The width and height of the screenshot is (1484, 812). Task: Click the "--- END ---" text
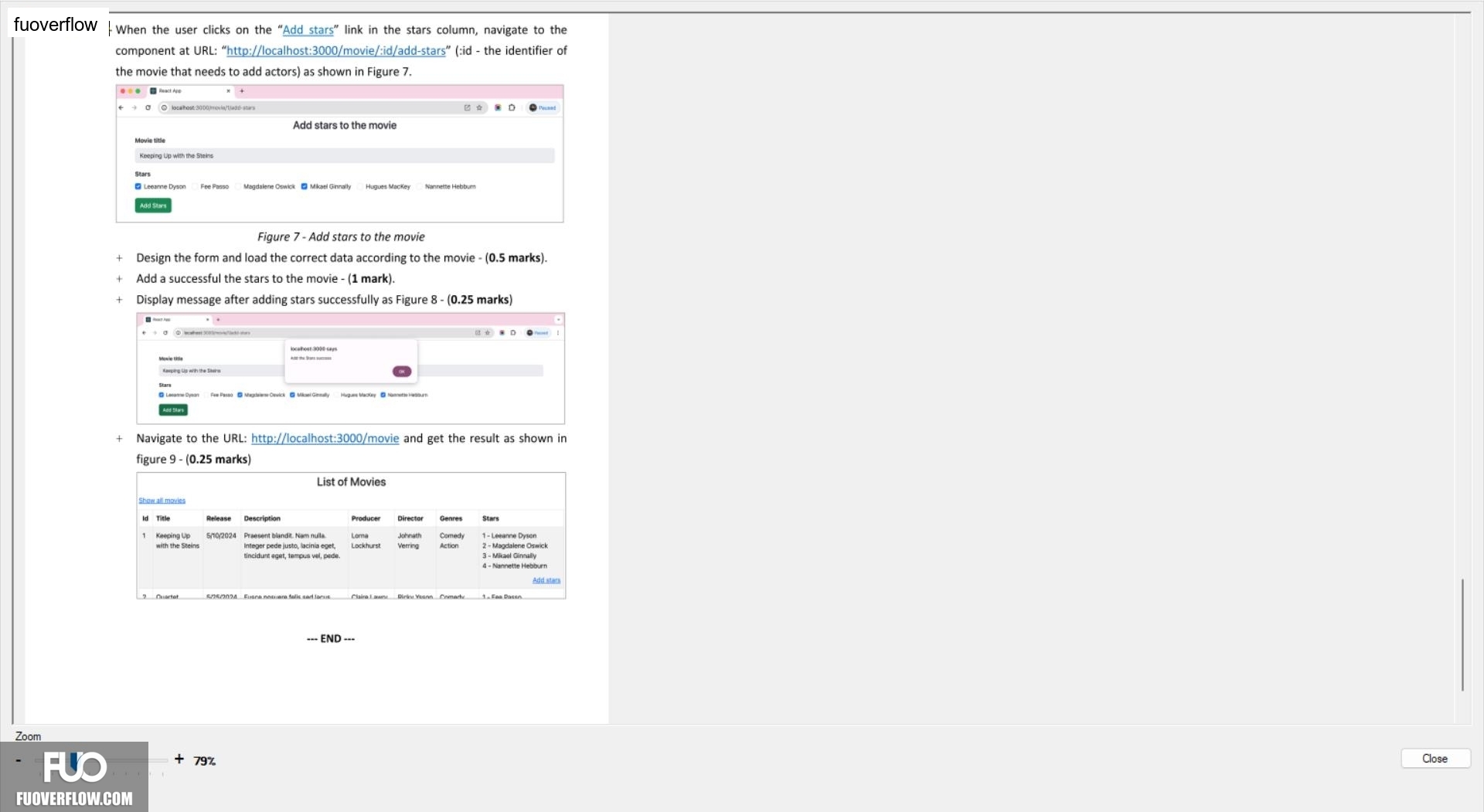331,639
